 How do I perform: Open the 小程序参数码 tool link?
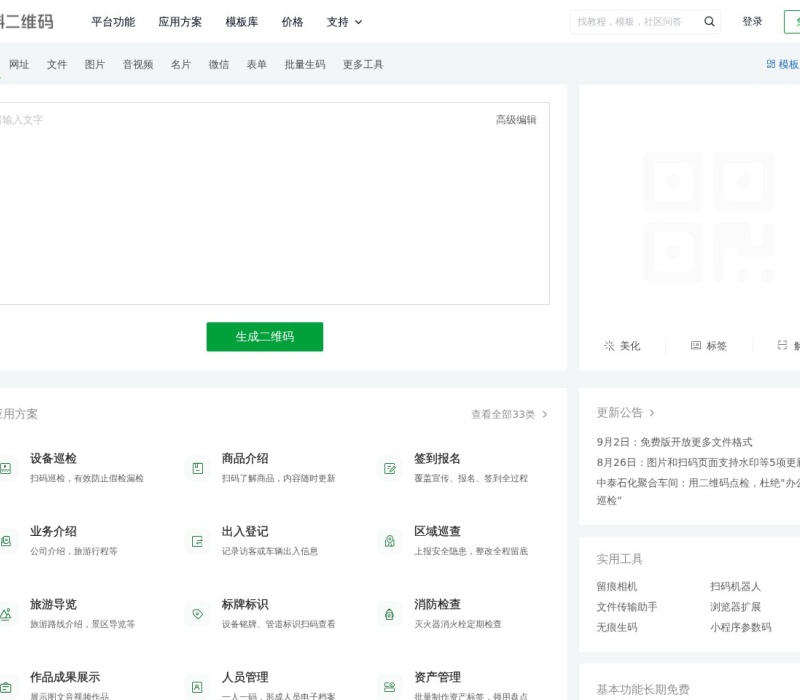pyautogui.click(x=740, y=627)
